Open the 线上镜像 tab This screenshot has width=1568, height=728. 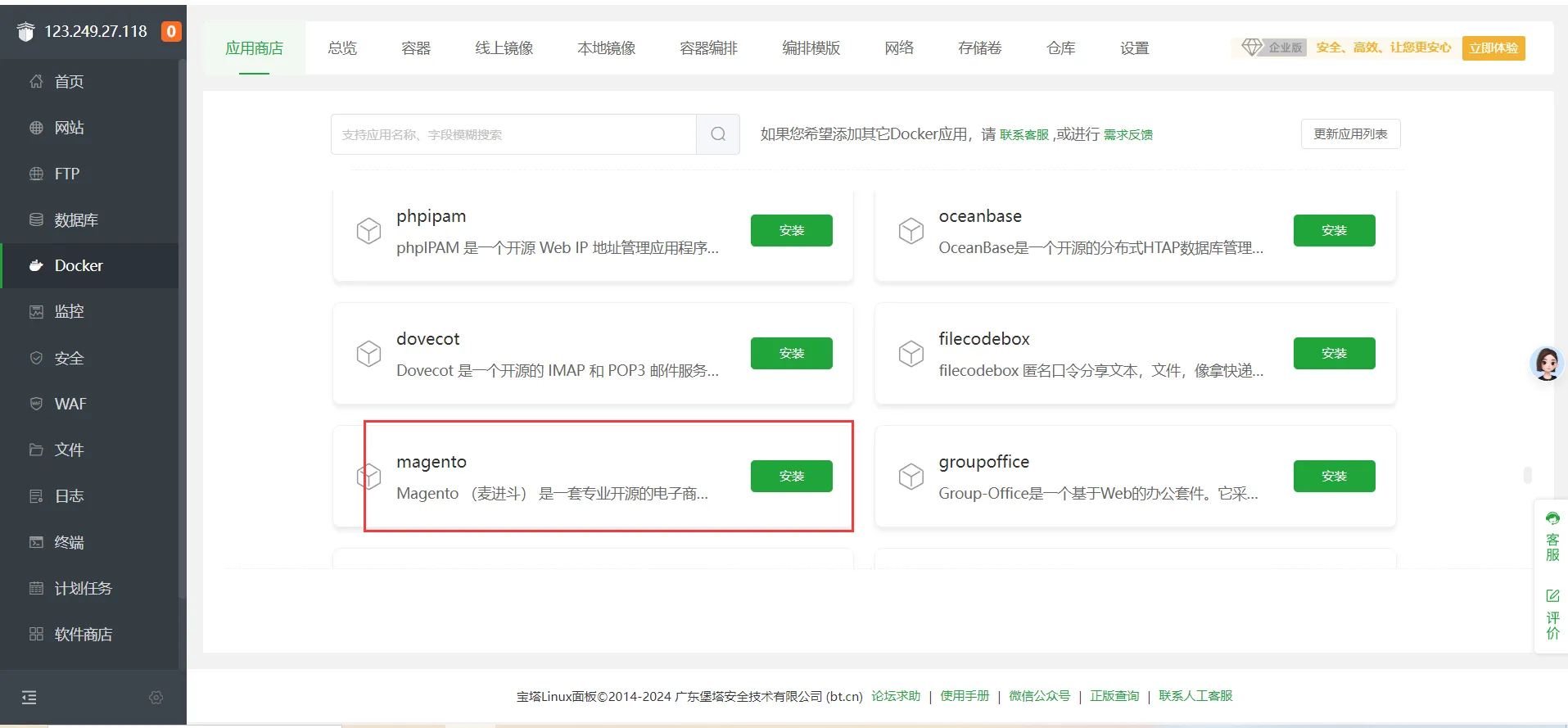point(504,48)
